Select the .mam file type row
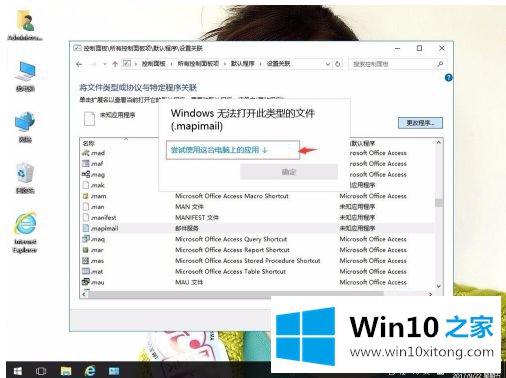506x378 pixels. pos(257,196)
